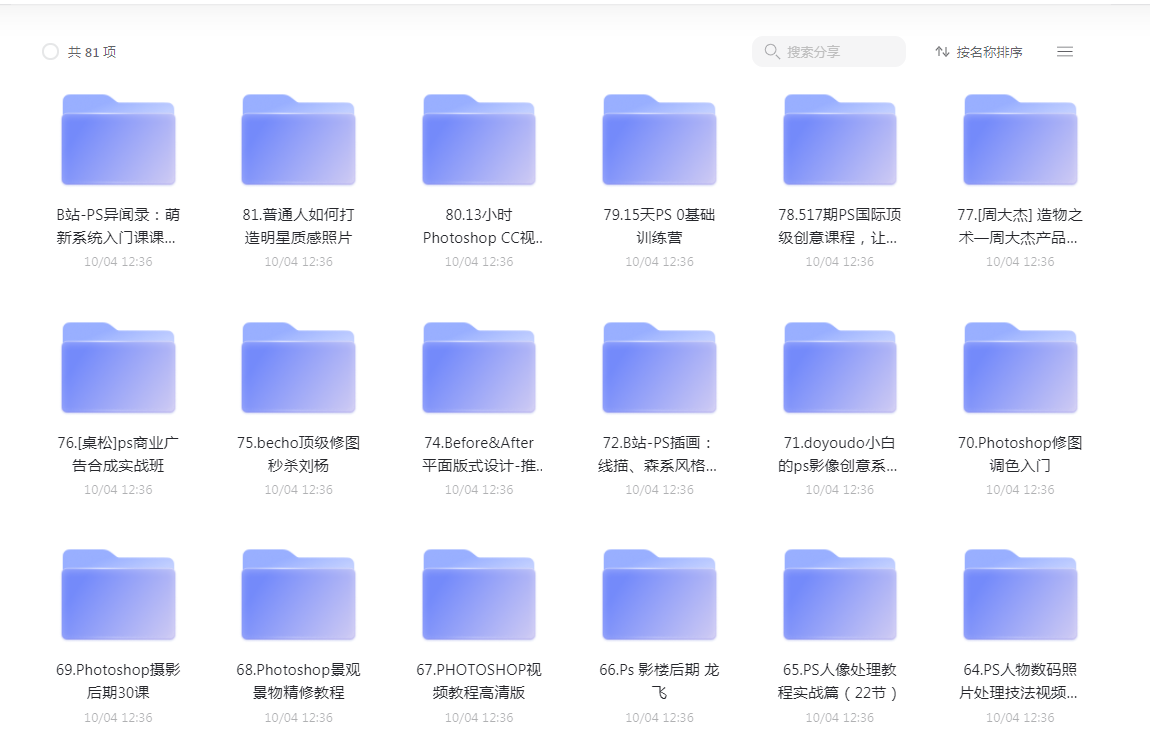The width and height of the screenshot is (1150, 735).
Task: Click the magnifier icon in search box
Action: 771,52
